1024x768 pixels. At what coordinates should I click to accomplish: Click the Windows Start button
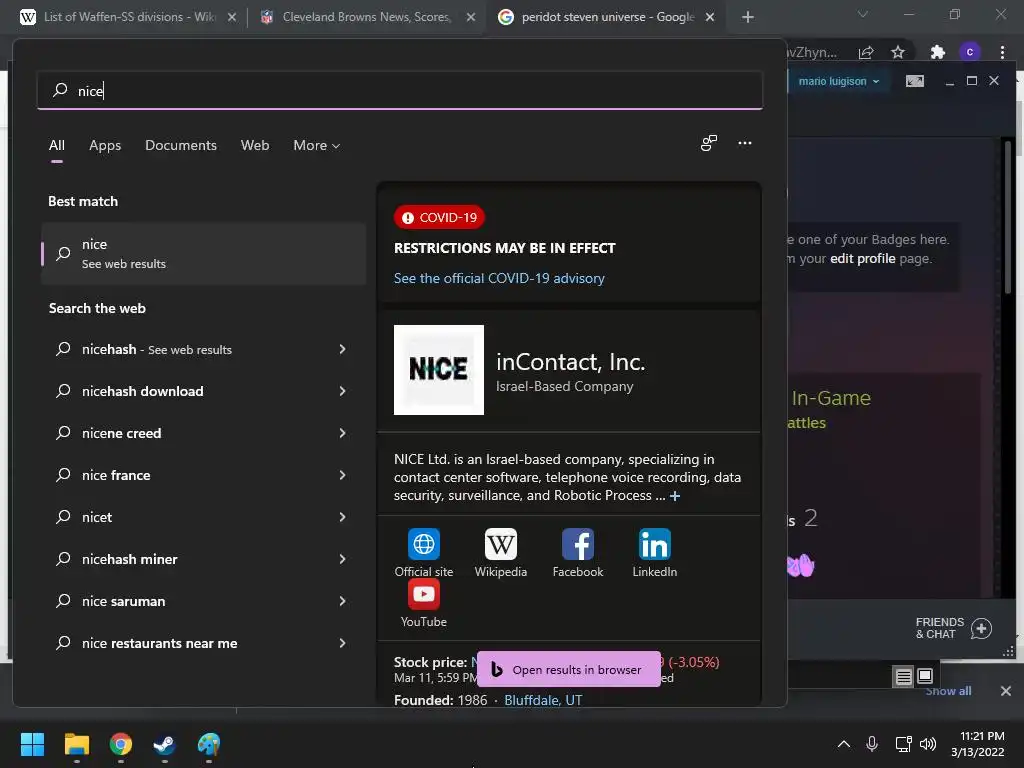(32, 744)
